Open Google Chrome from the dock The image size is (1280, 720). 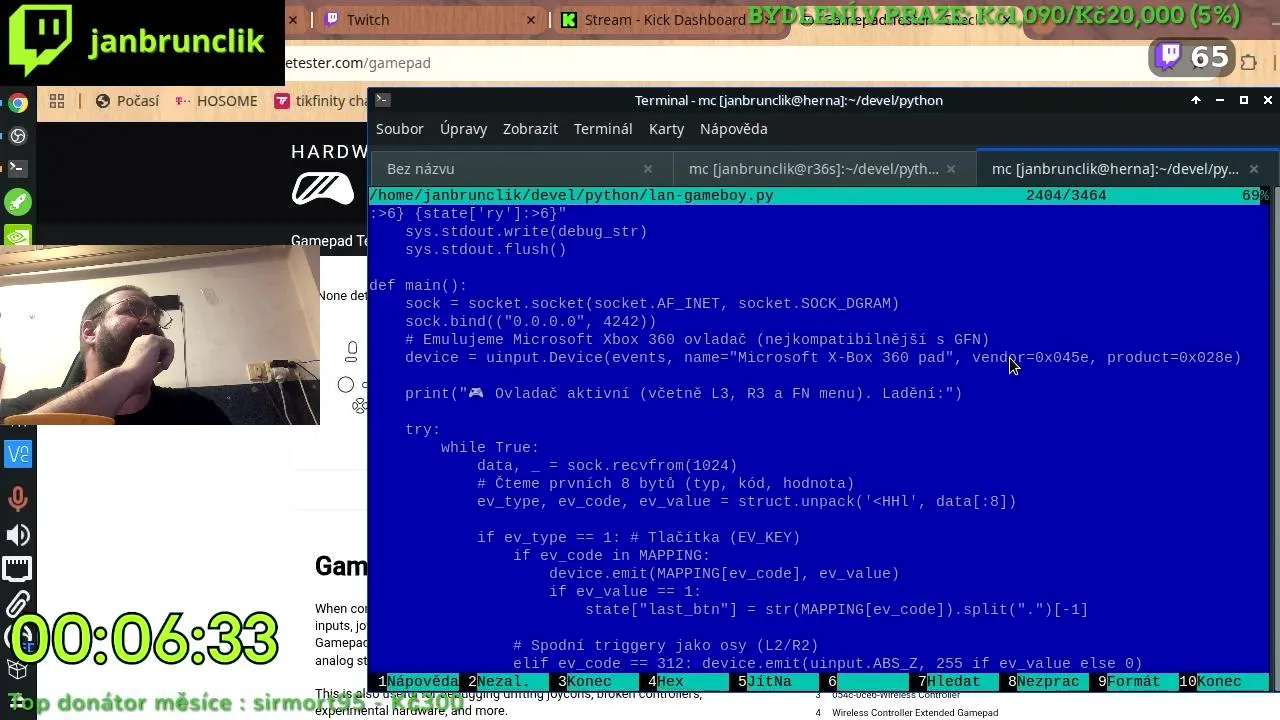[x=17, y=103]
